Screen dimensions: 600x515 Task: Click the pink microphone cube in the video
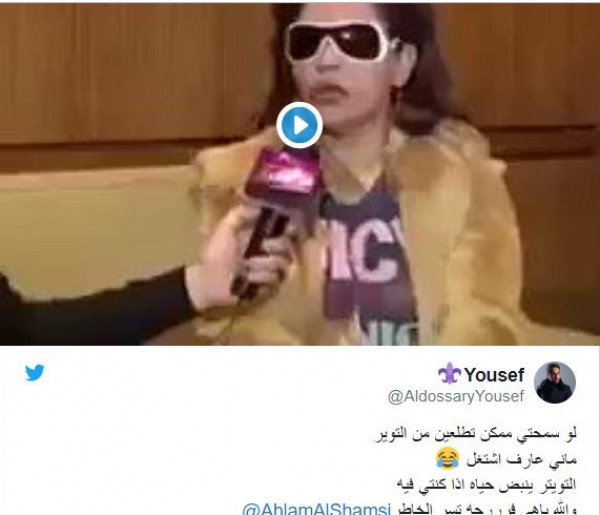[x=285, y=175]
